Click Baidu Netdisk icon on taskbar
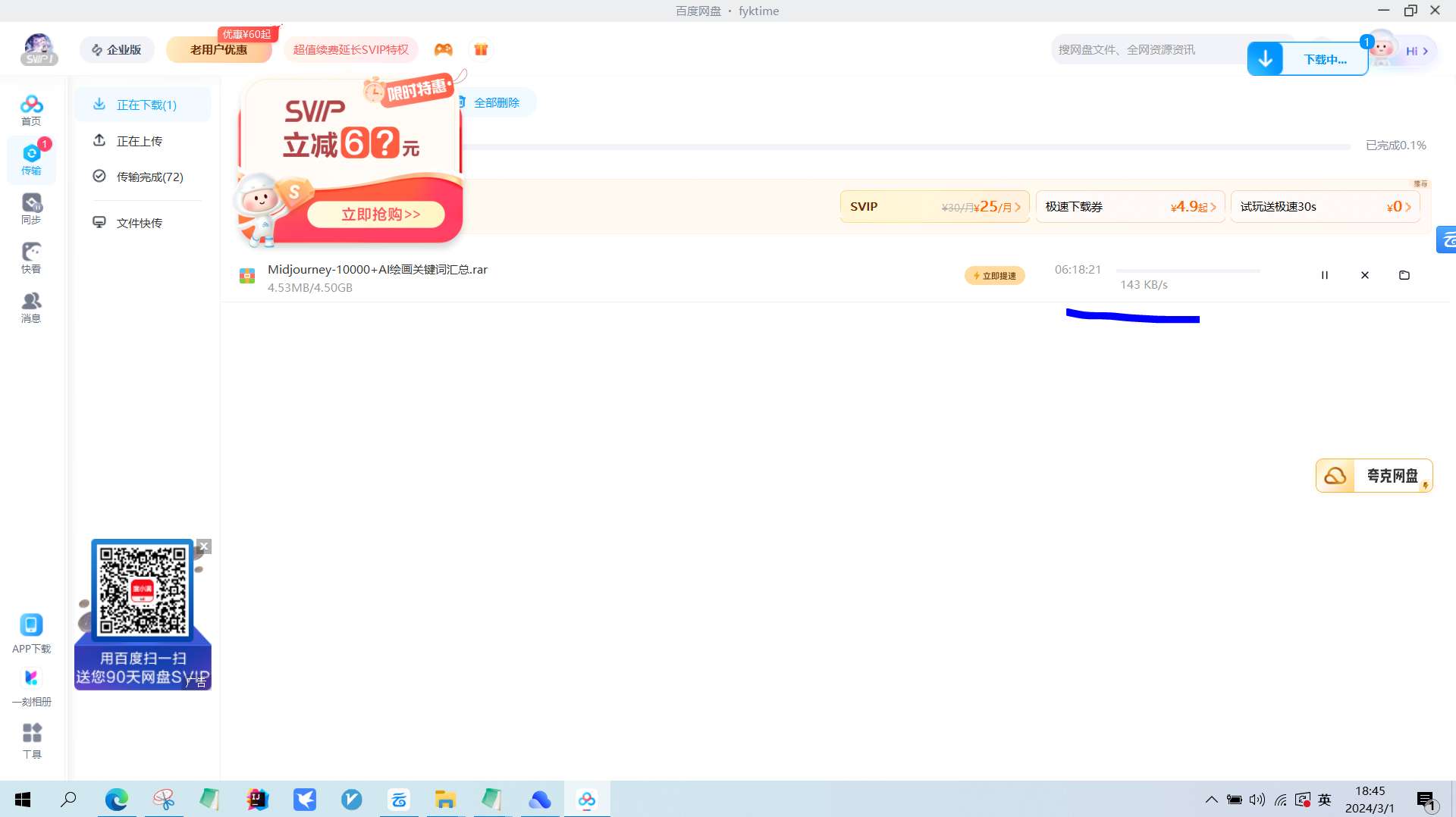 coord(586,799)
